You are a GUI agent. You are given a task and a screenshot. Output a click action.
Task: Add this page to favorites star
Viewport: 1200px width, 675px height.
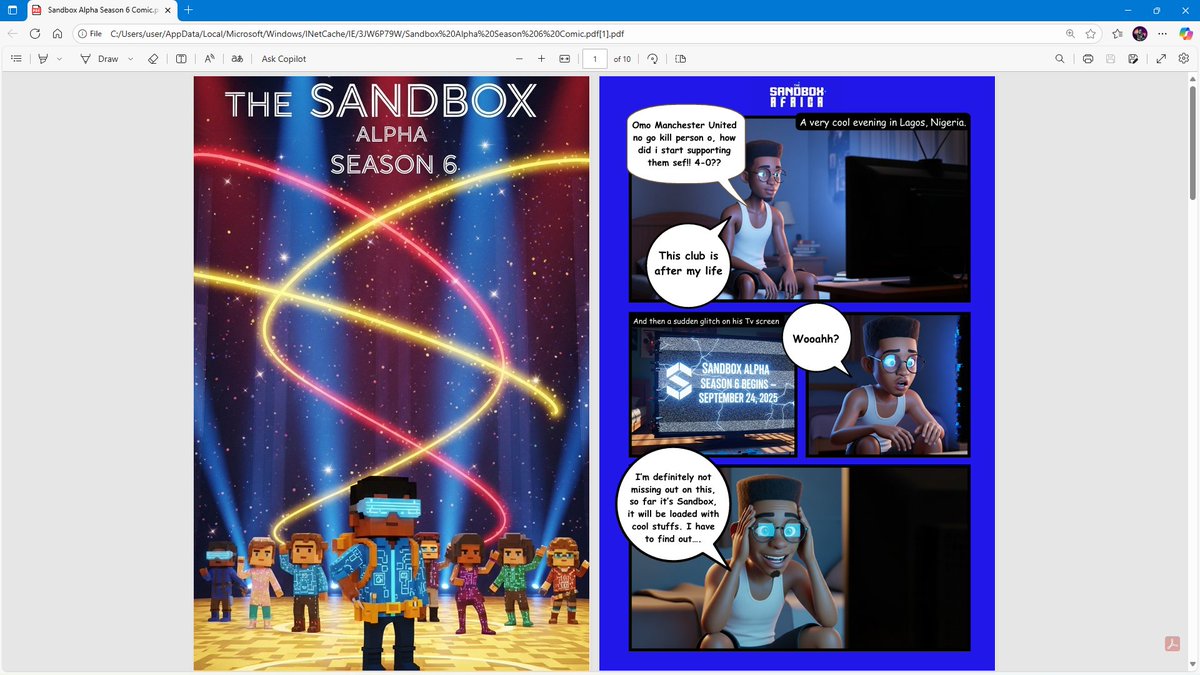[1091, 33]
